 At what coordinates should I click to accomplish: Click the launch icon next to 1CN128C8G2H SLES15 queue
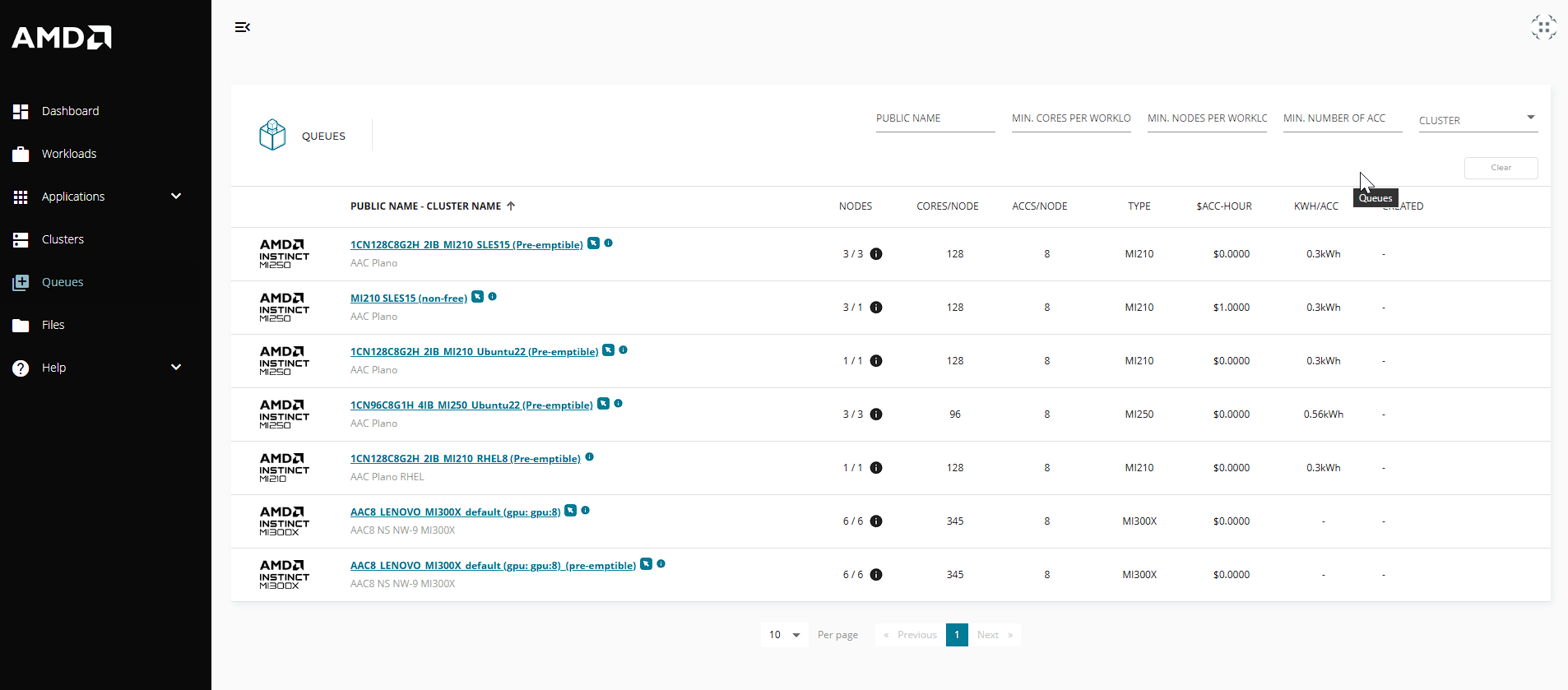click(593, 243)
